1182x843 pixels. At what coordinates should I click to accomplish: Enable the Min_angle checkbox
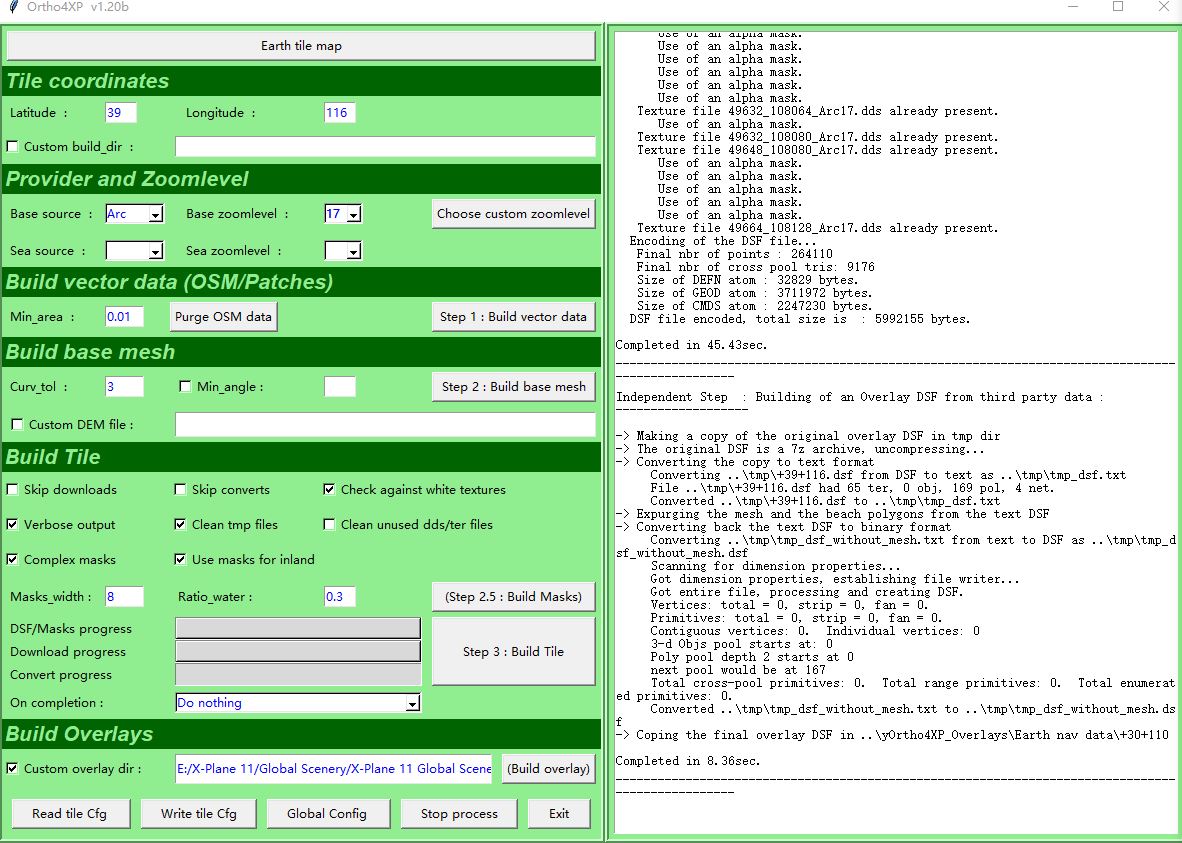185,387
